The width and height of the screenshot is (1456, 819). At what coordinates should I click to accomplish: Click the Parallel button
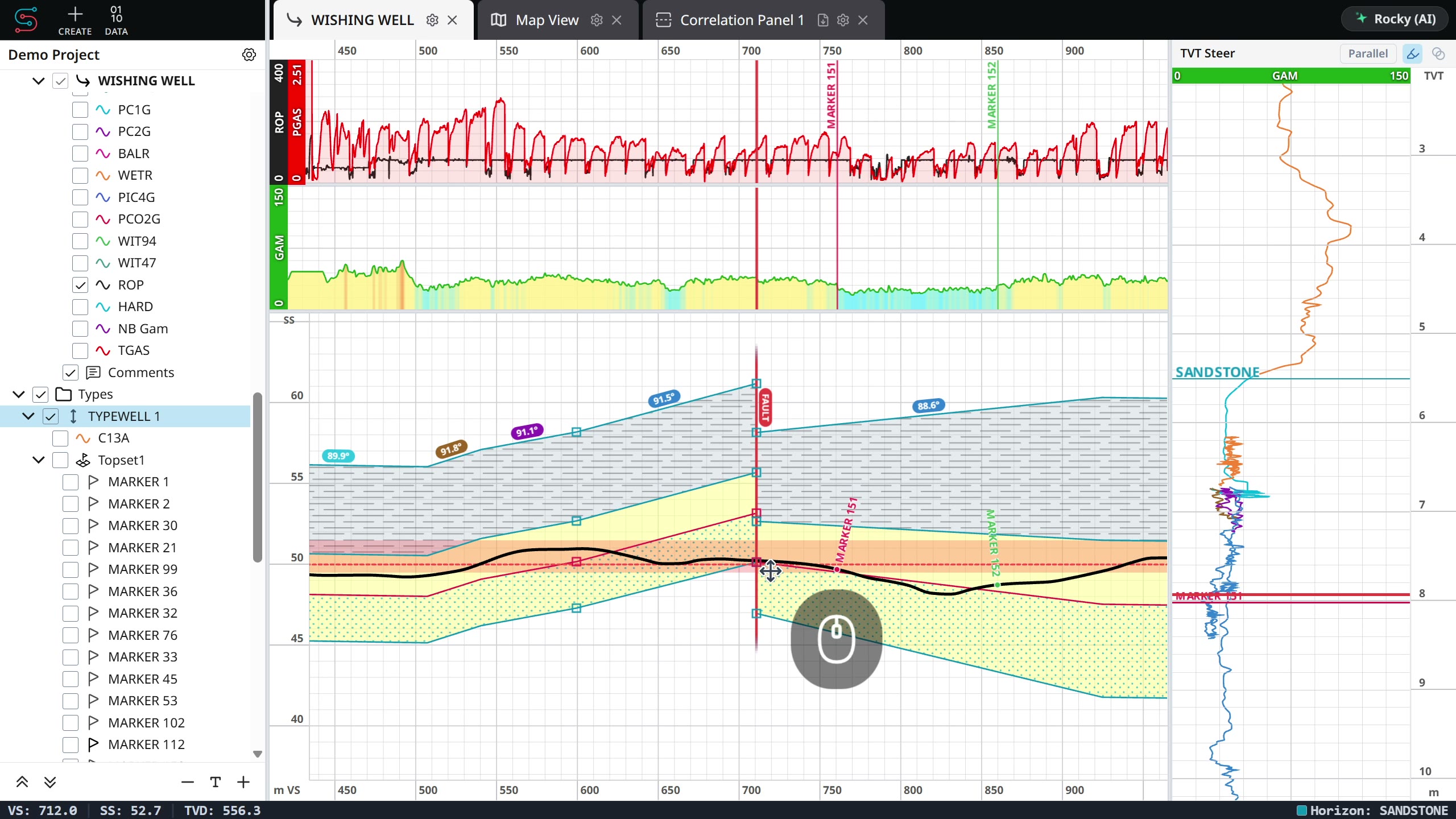pyautogui.click(x=1368, y=53)
